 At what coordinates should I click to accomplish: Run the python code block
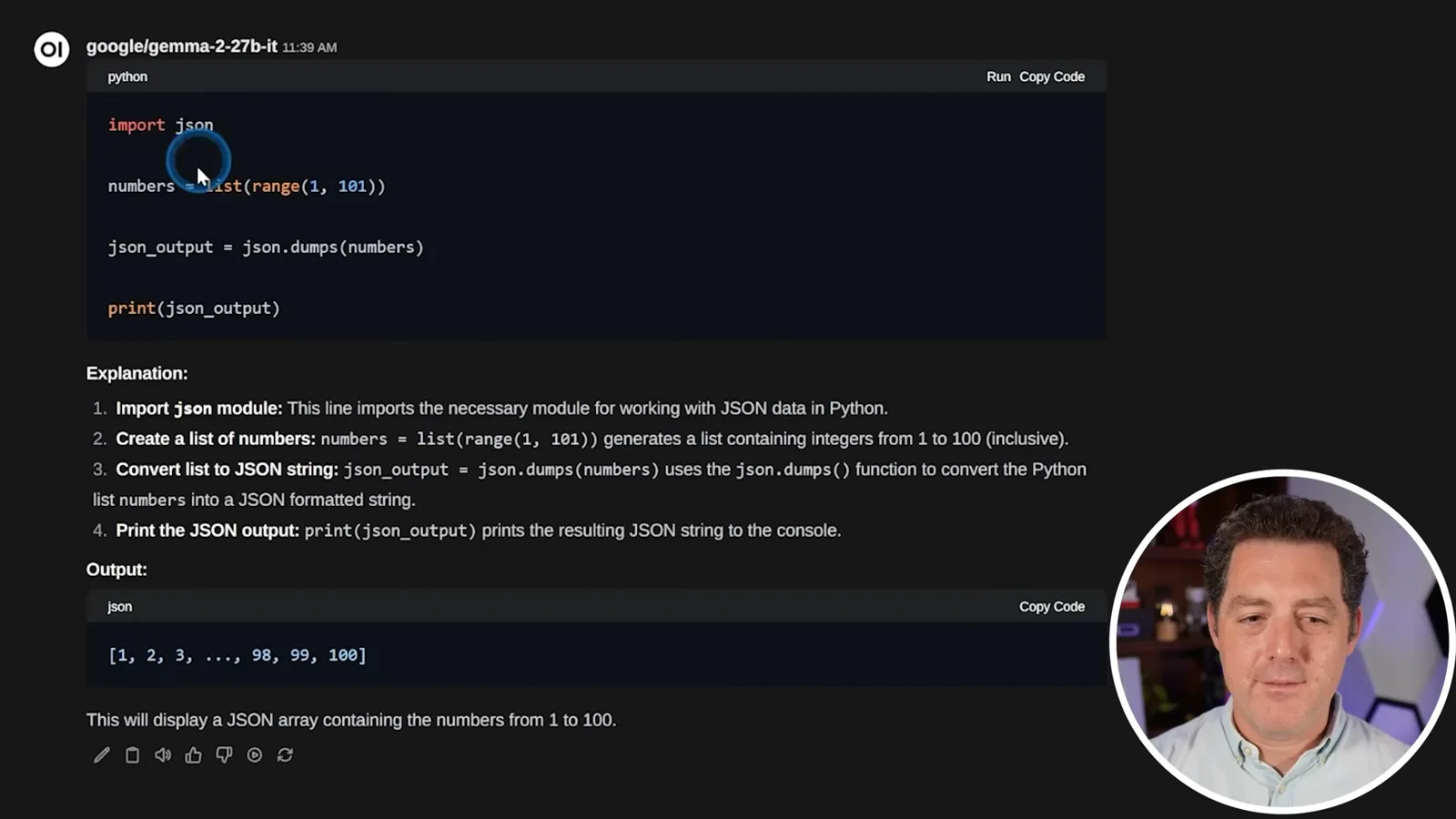(998, 76)
